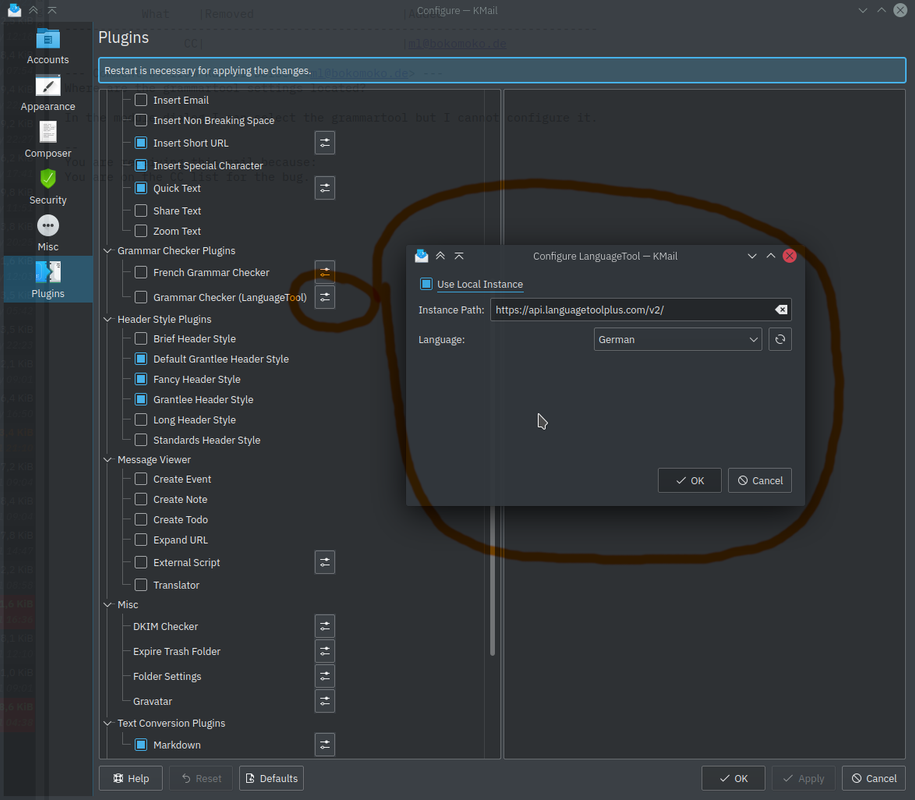The height and width of the screenshot is (800, 915).
Task: Configure the French Grammar Checker plugin
Action: 324,273
